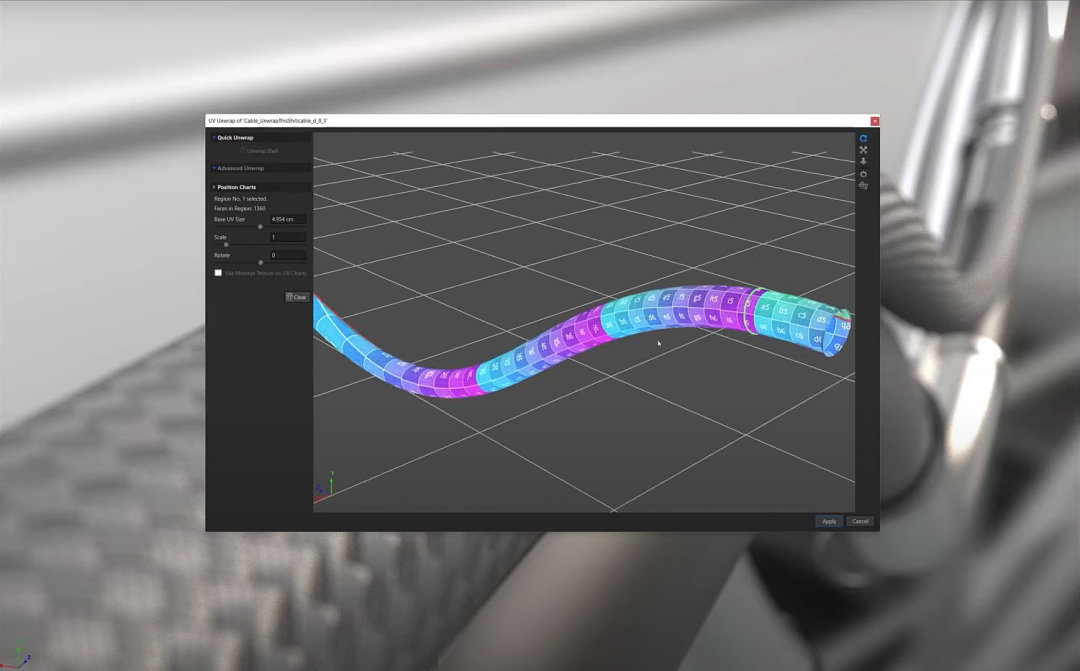Click the Base UV Size slider handle
This screenshot has width=1080, height=671.
[260, 227]
